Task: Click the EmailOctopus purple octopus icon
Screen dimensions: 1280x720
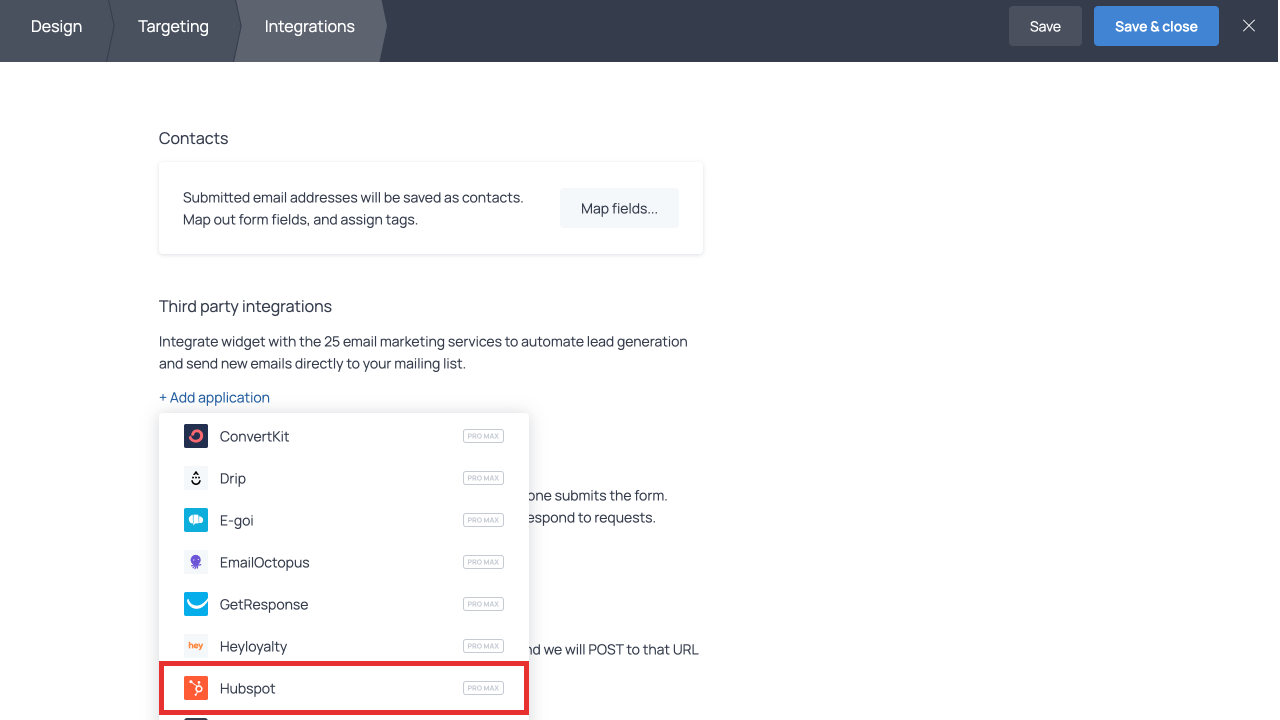Action: (x=196, y=562)
